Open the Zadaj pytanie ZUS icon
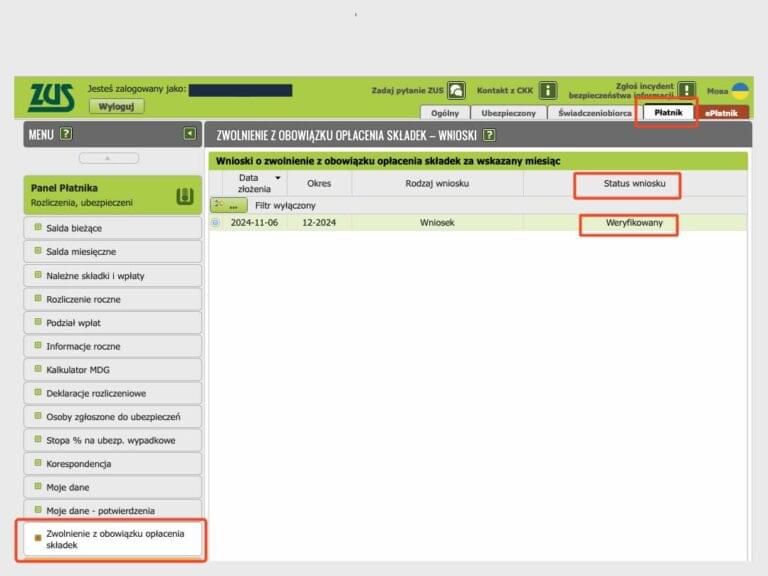 coord(456,90)
